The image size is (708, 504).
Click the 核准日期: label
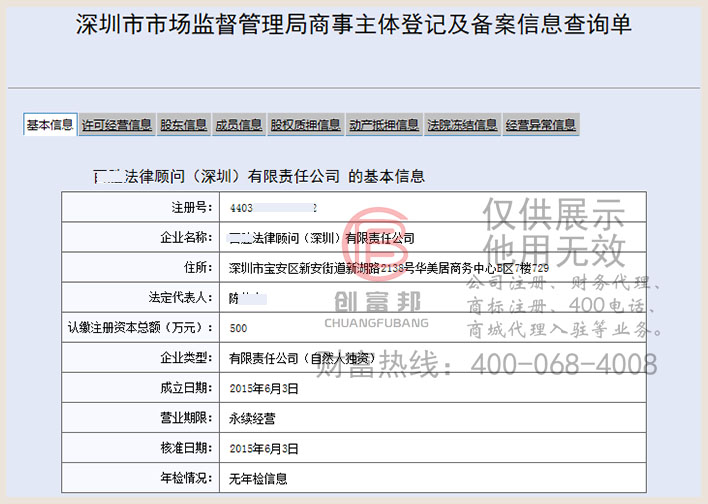(186, 448)
